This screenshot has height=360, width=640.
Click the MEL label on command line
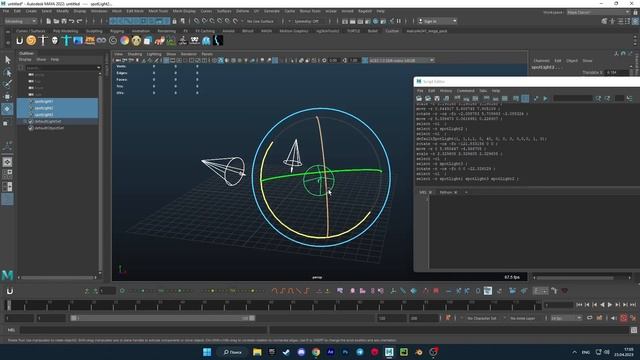[x=11, y=330]
